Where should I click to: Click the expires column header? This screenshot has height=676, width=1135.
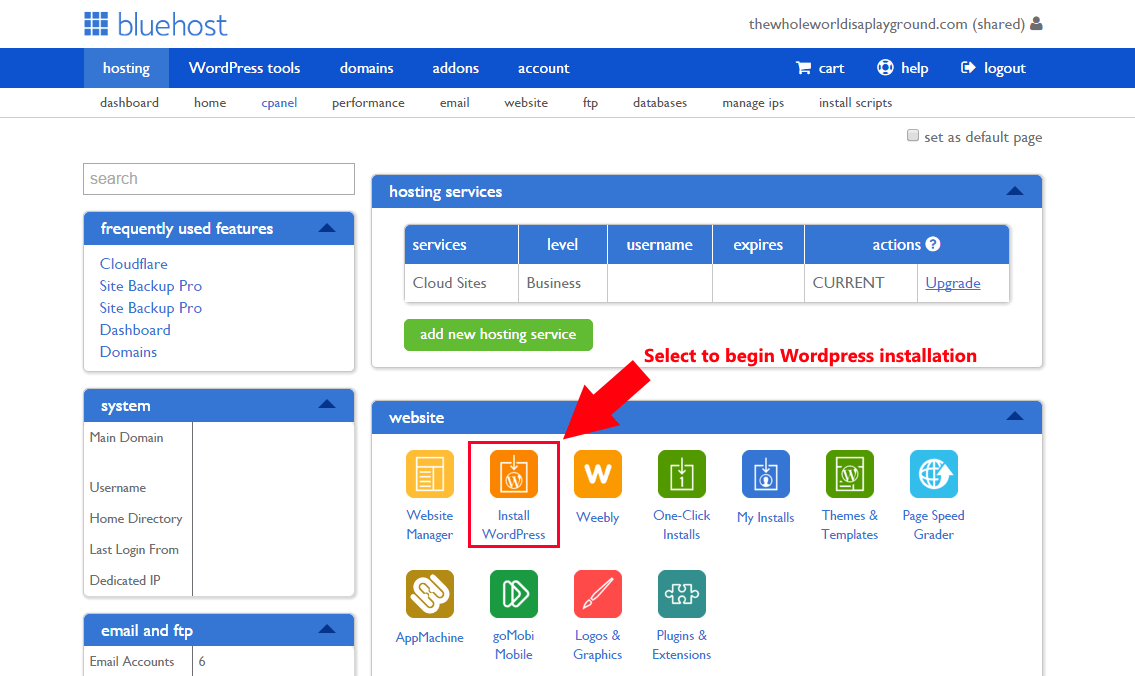pos(758,245)
